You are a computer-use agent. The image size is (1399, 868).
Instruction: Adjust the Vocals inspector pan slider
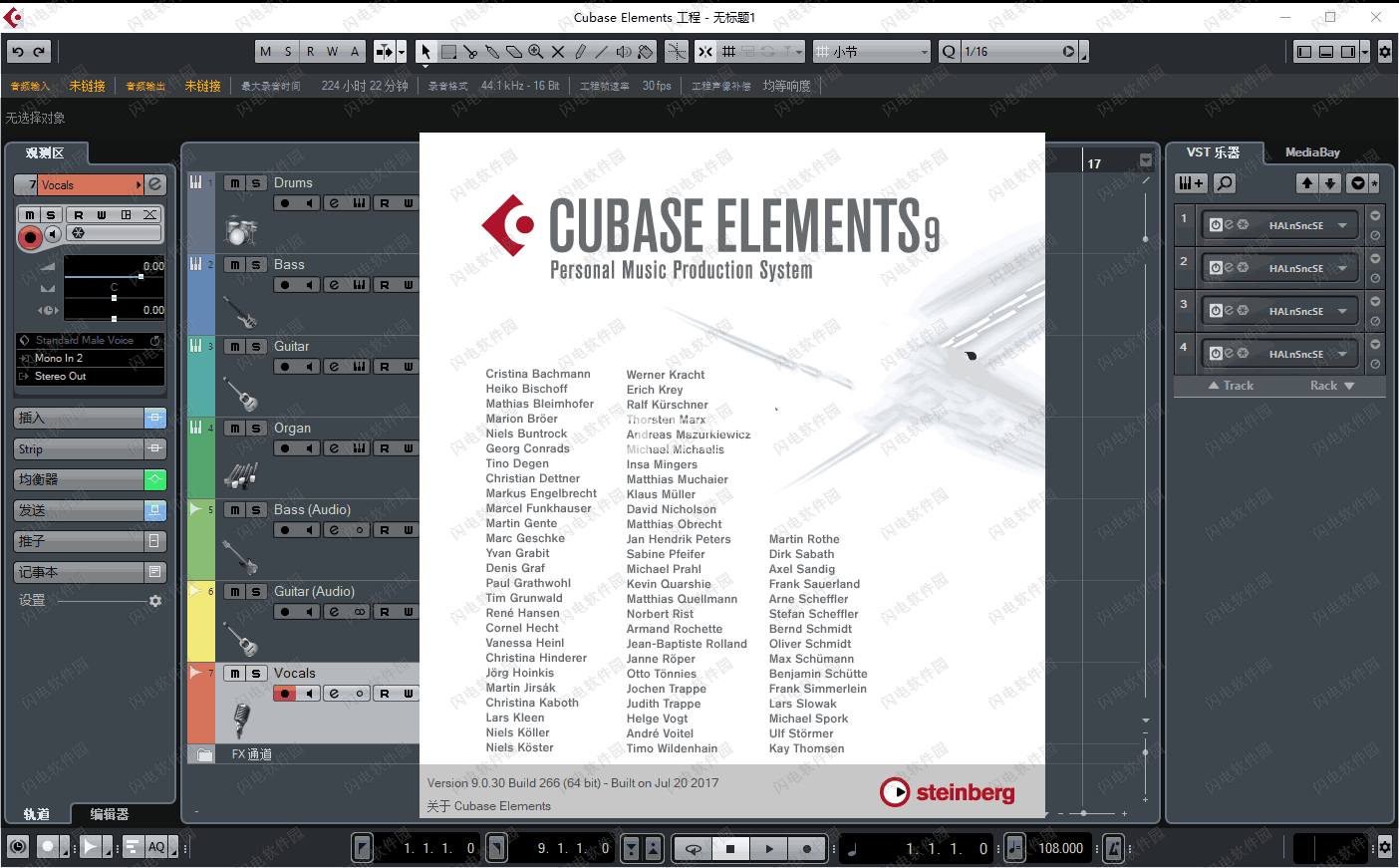pos(114,297)
